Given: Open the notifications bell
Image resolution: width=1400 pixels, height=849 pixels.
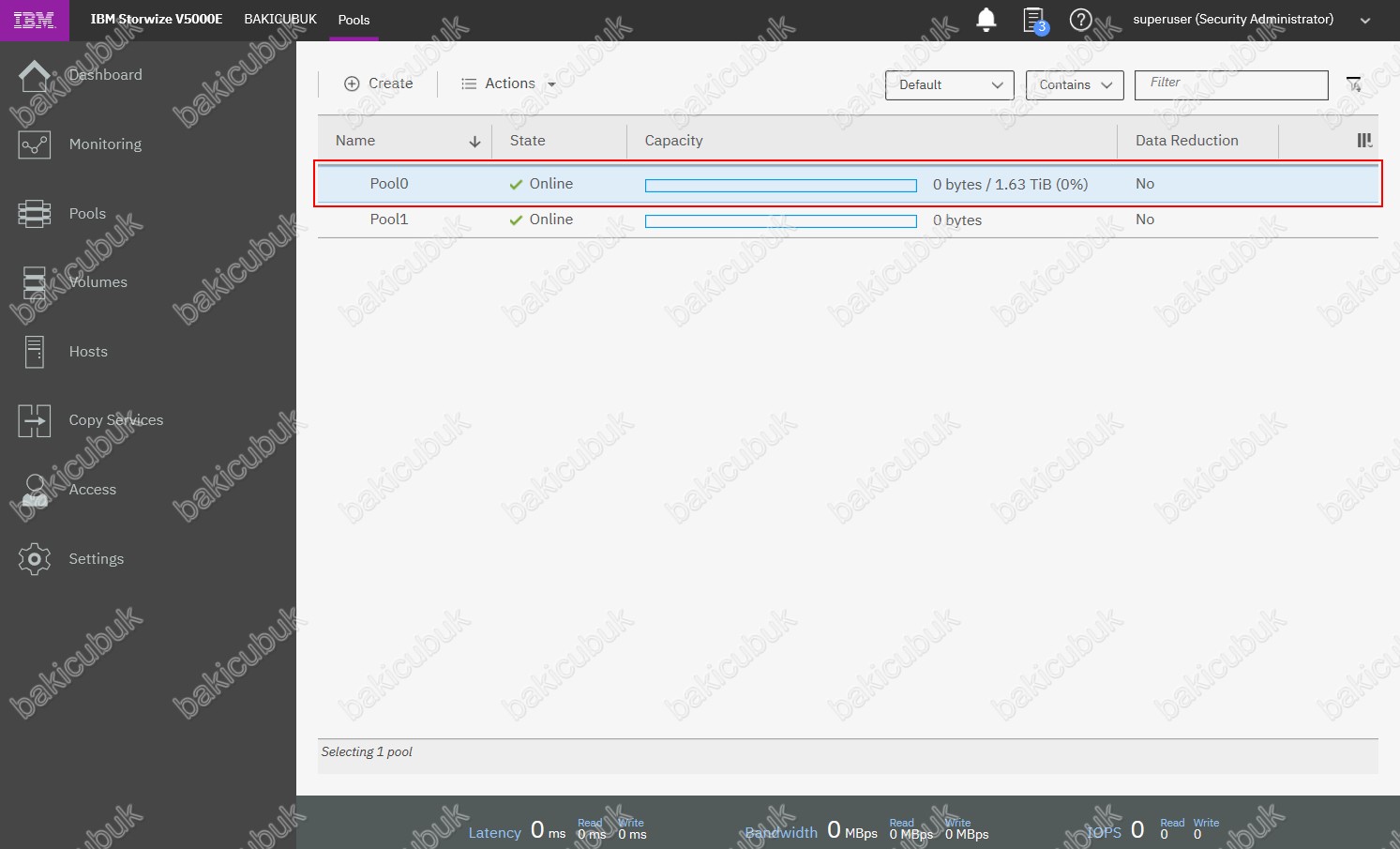Looking at the screenshot, I should tap(986, 20).
